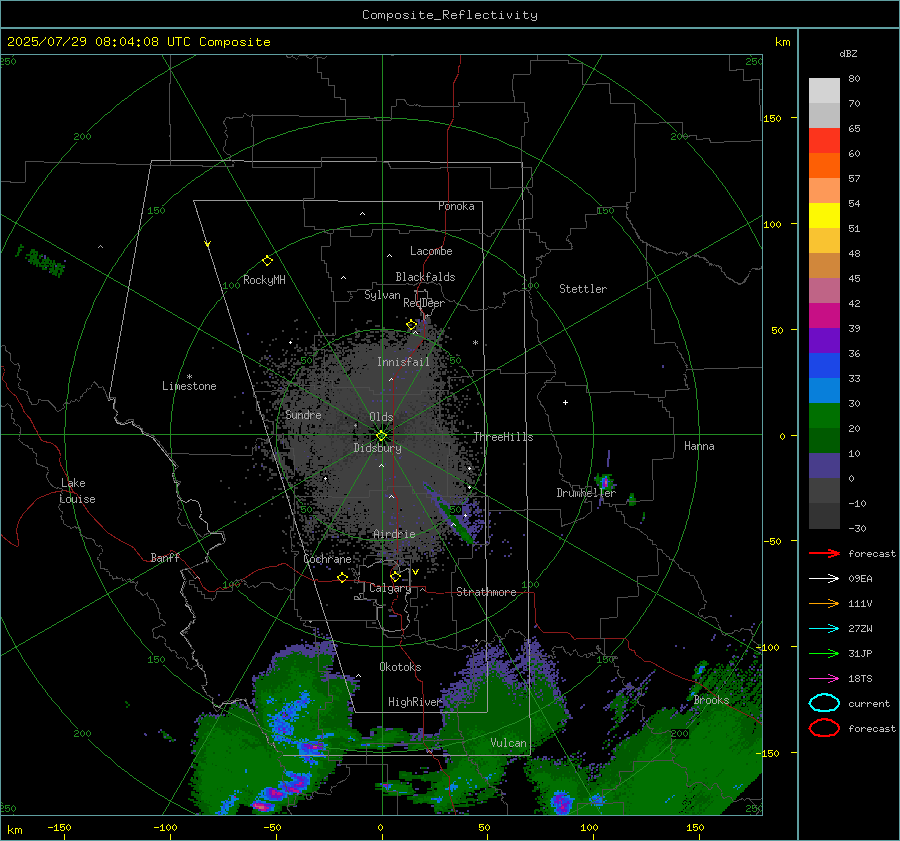
Task: Click the Strathmore label
Action: tap(486, 592)
